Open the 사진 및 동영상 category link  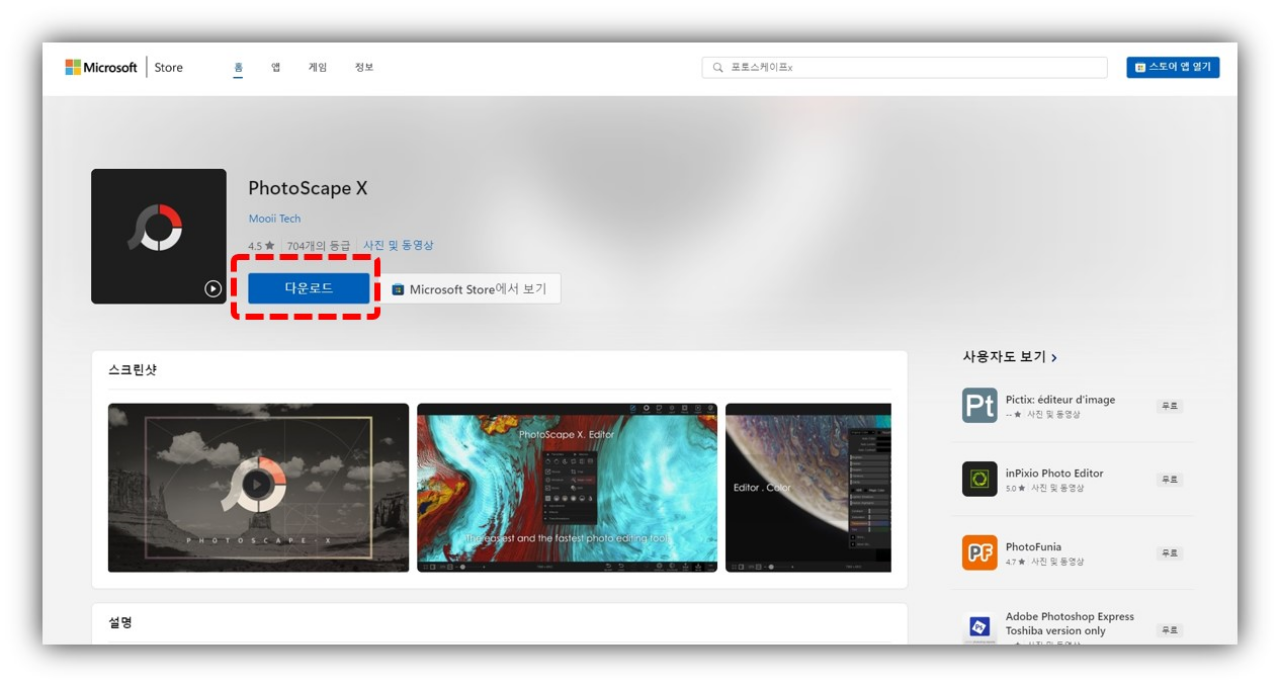point(398,245)
